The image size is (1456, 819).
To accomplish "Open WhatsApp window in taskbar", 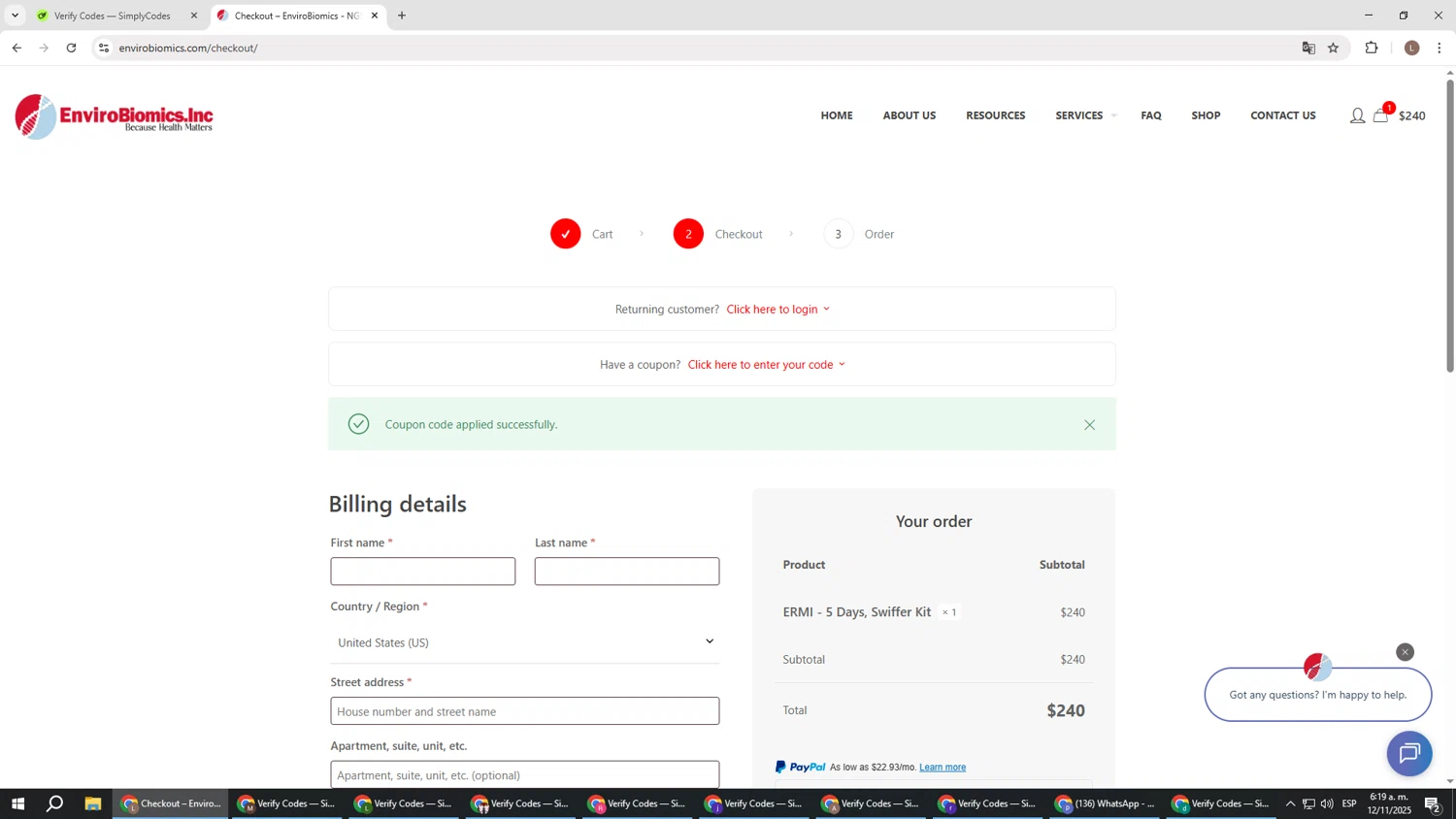I will point(1107,803).
